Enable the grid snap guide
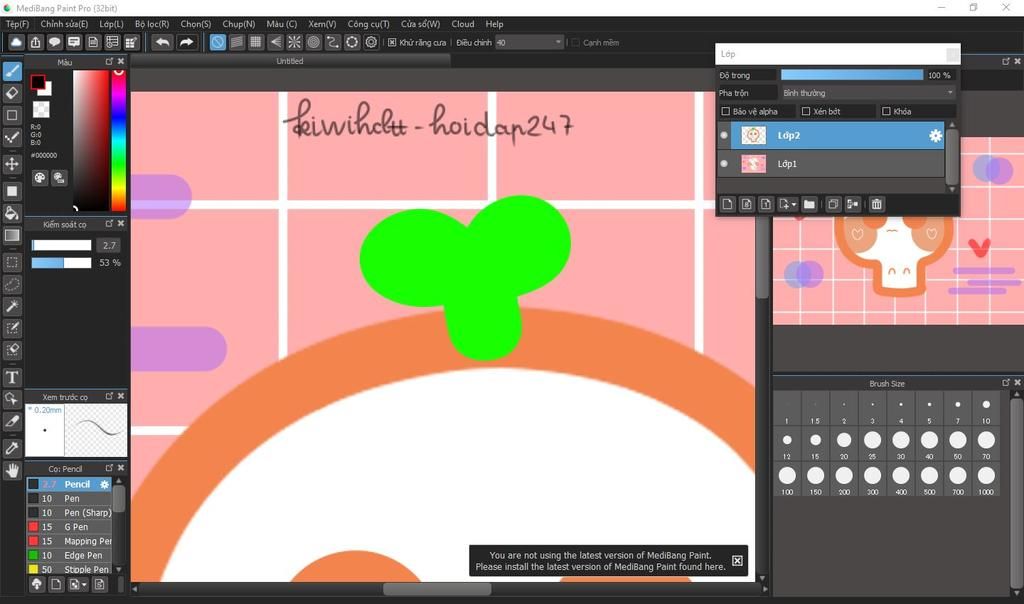Screen dimensions: 1024x604 (x=256, y=42)
